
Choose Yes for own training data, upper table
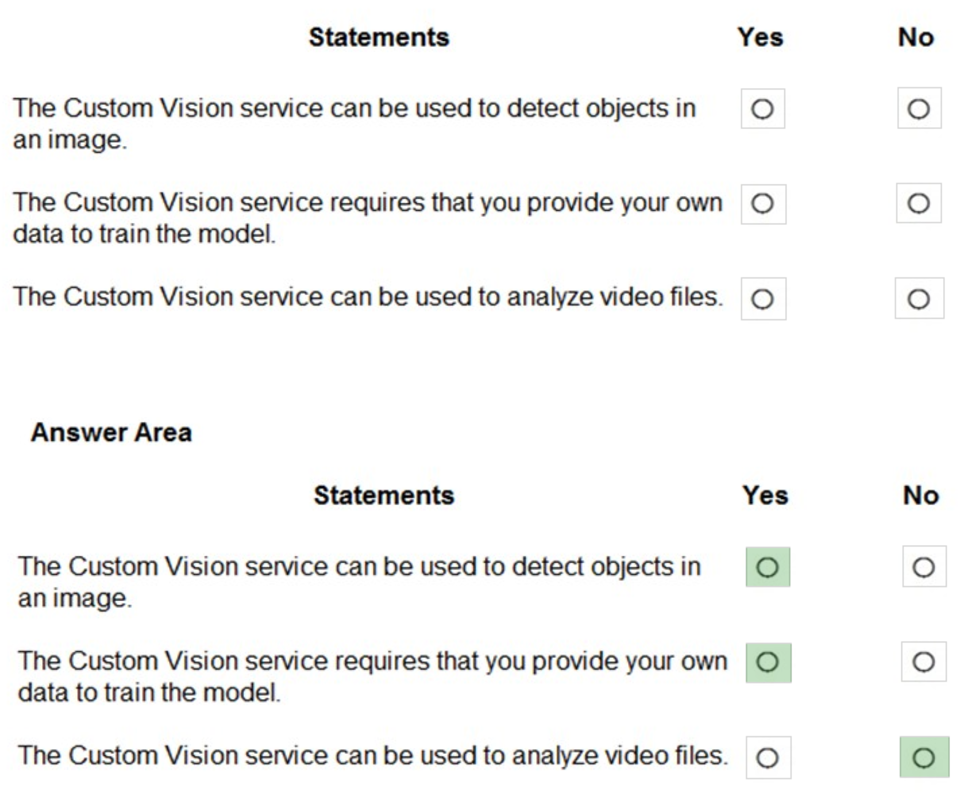point(762,204)
